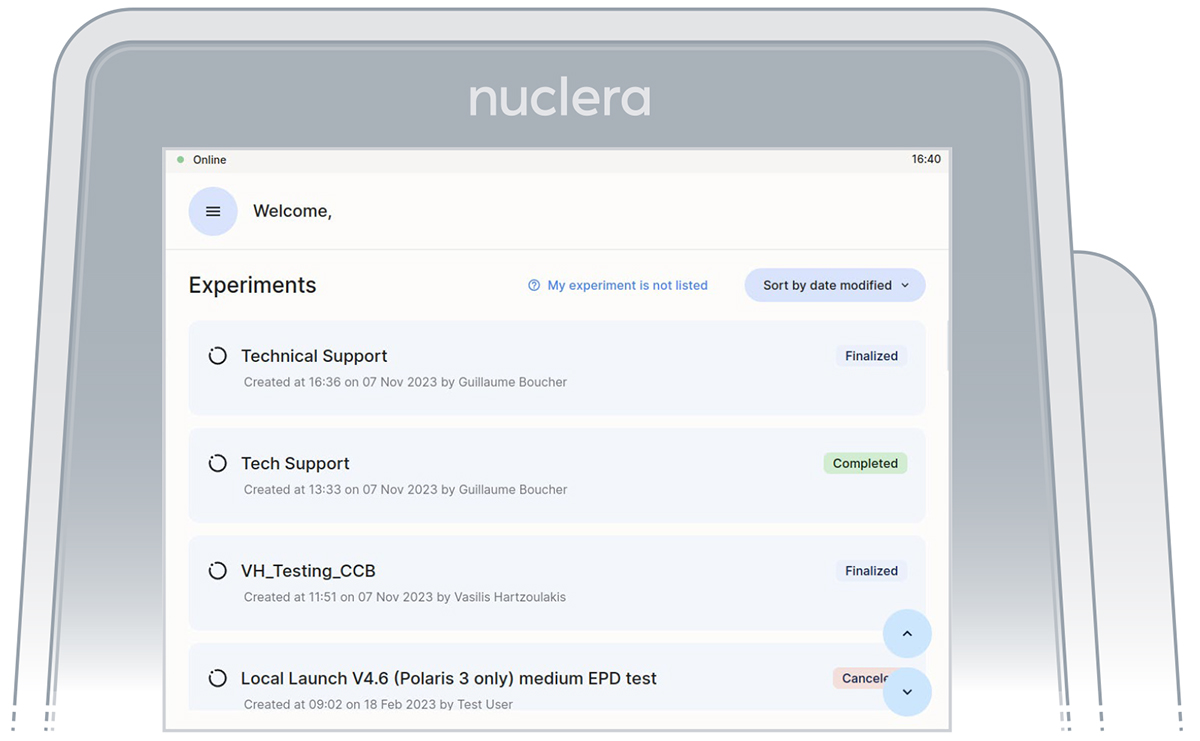
Task: Open the hamburger menu button
Action: coord(213,212)
